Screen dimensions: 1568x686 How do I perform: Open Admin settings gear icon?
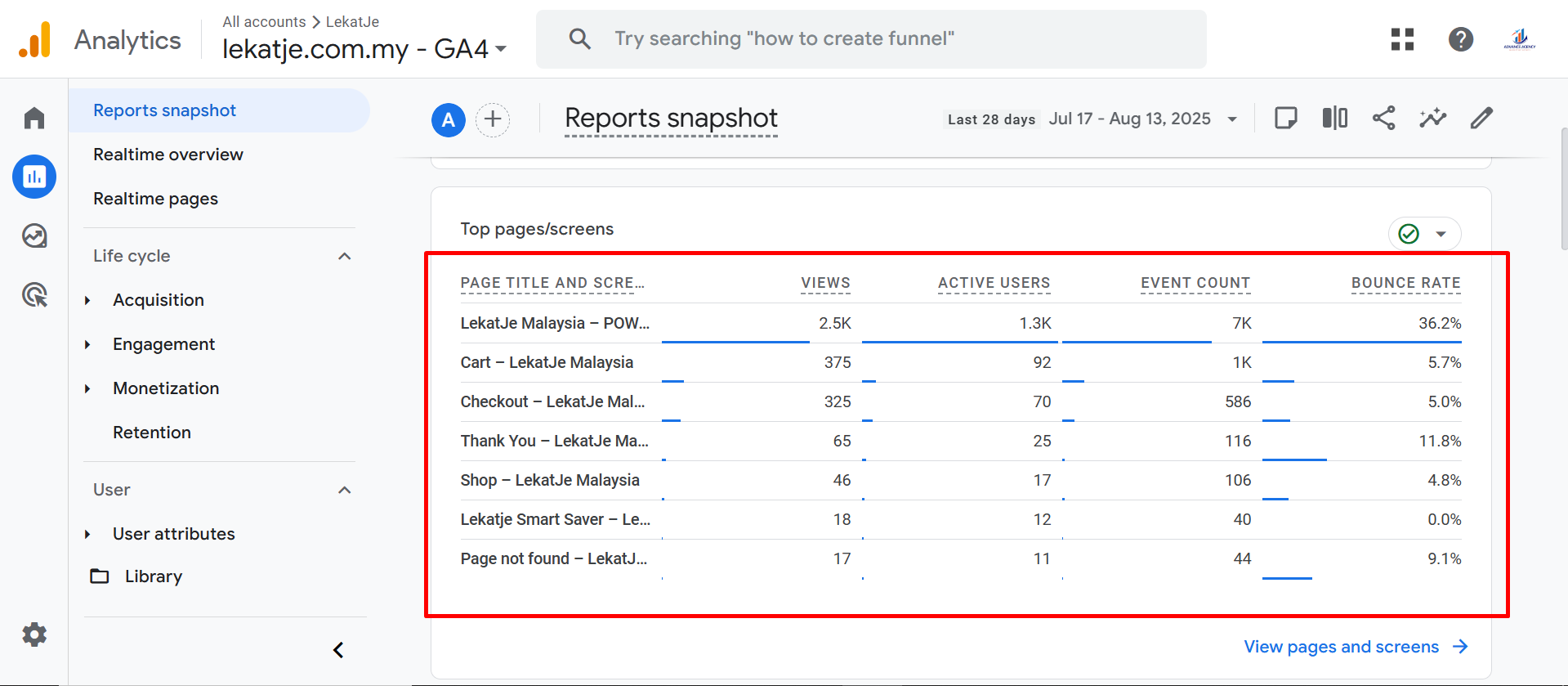pyautogui.click(x=34, y=634)
